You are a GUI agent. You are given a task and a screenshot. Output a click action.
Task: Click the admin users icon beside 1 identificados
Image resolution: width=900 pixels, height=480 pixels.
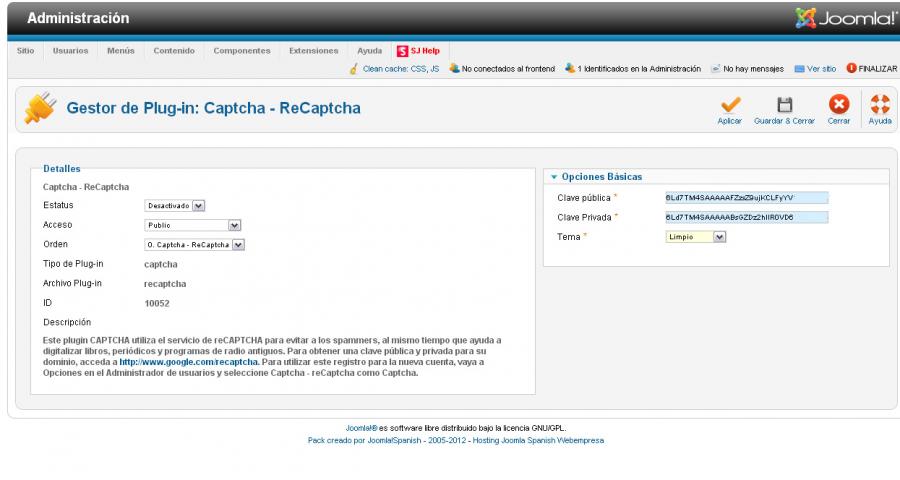point(569,68)
